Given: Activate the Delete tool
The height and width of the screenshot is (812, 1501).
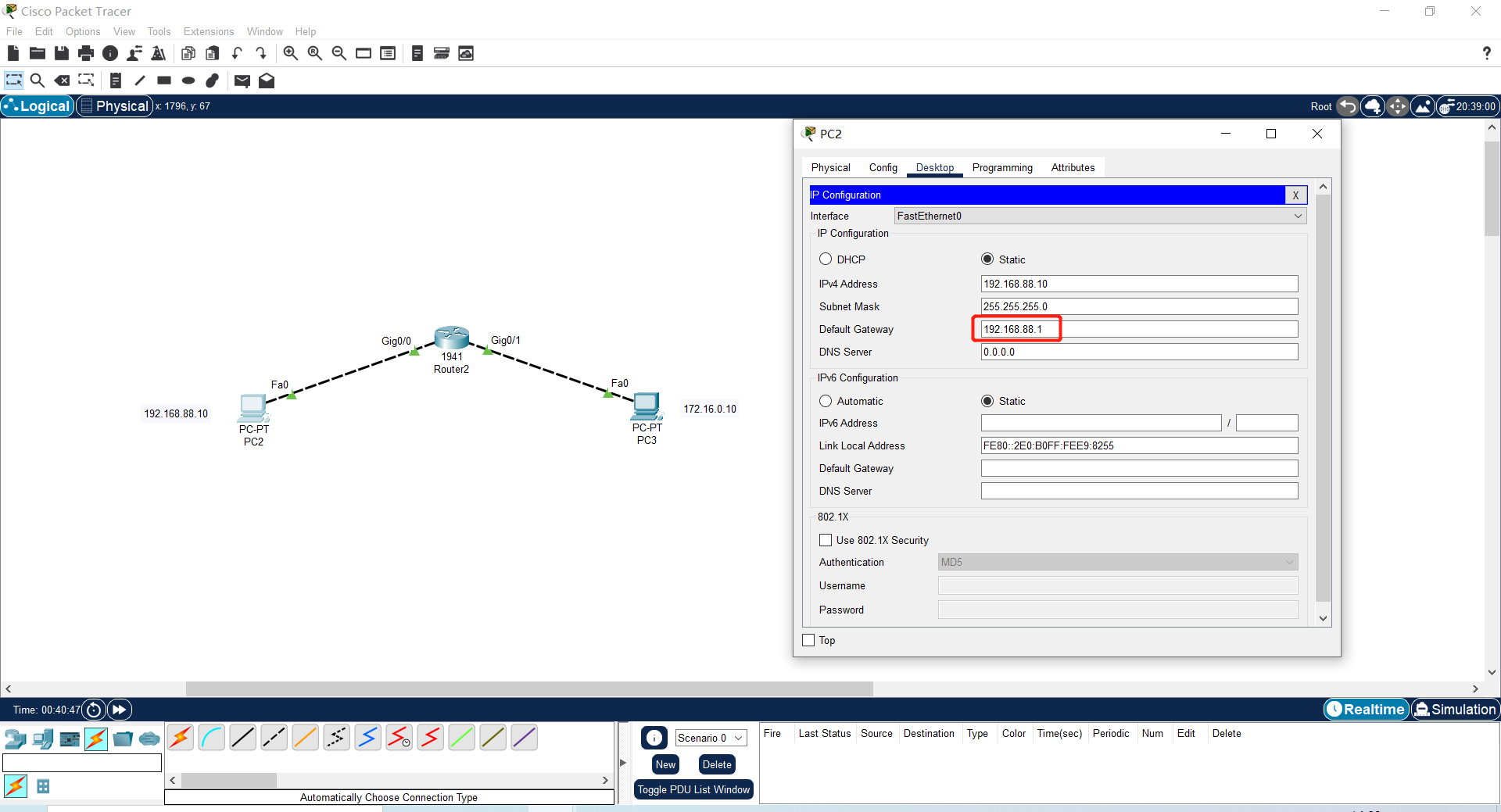Looking at the screenshot, I should point(62,80).
